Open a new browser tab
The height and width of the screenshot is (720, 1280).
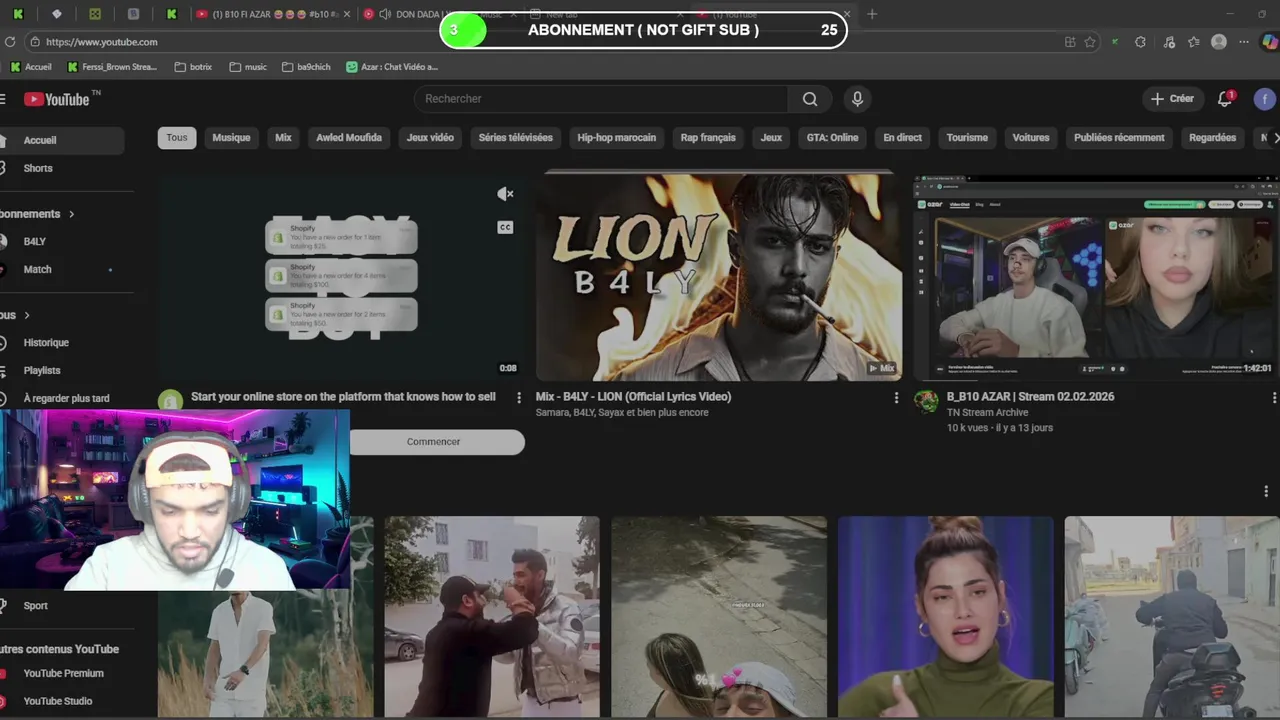[x=872, y=14]
